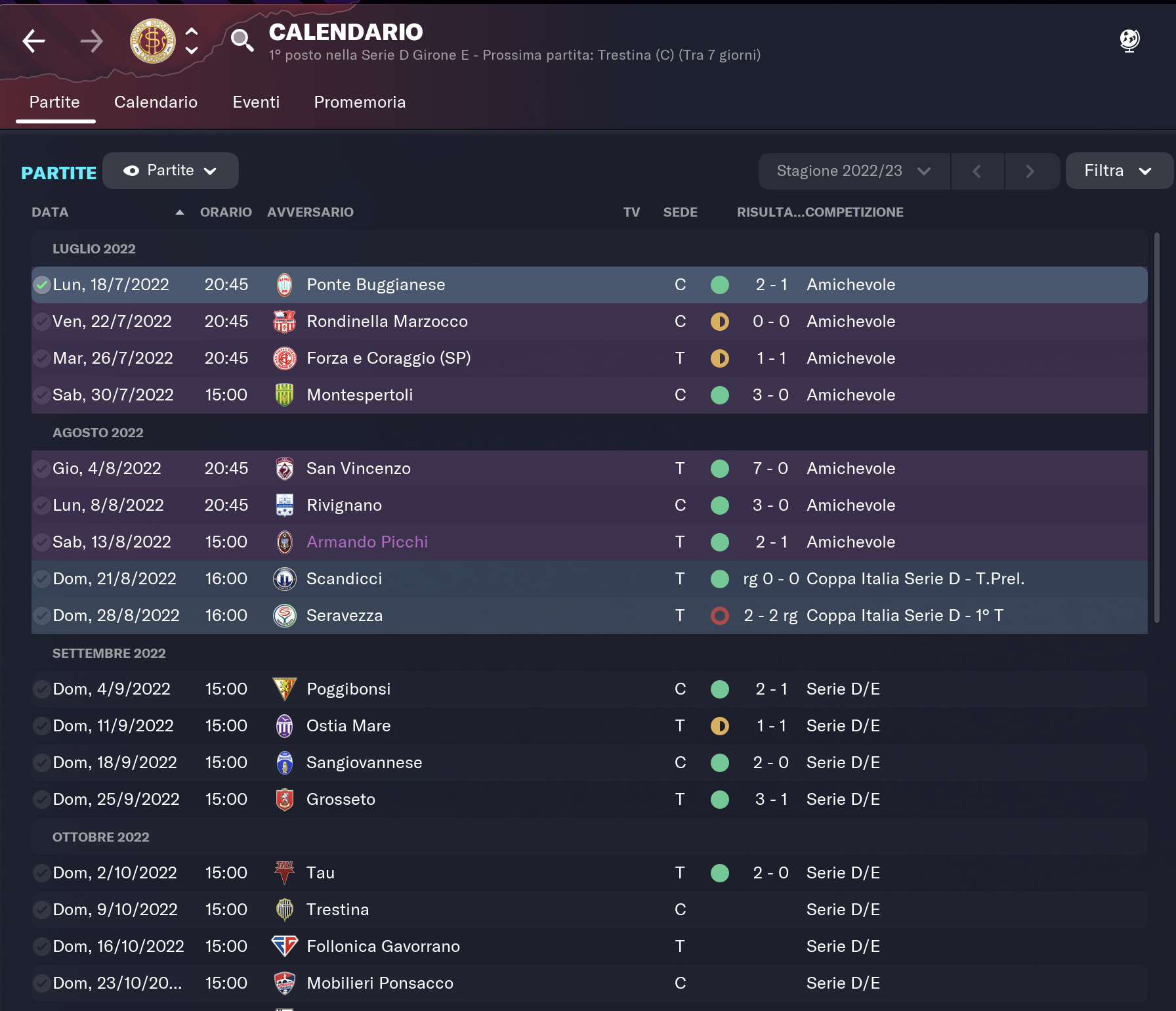1176x1011 pixels.
Task: Expand the Partite view dropdown
Action: point(171,171)
